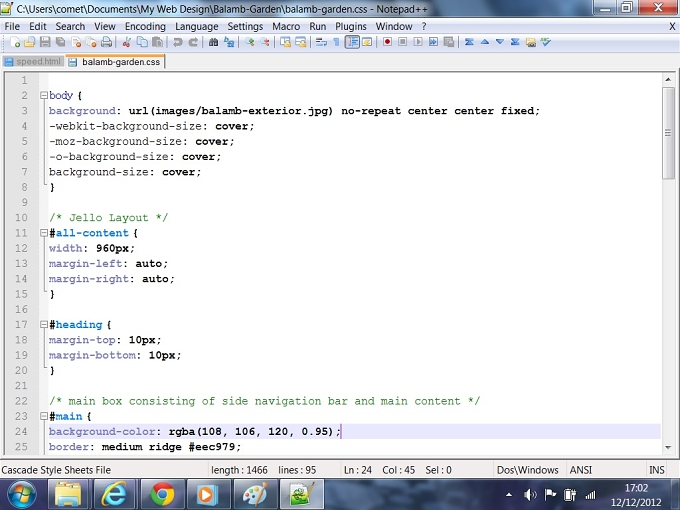Click the Save file toolbar icon
Screen dimensions: 680x510
[x=45, y=42]
